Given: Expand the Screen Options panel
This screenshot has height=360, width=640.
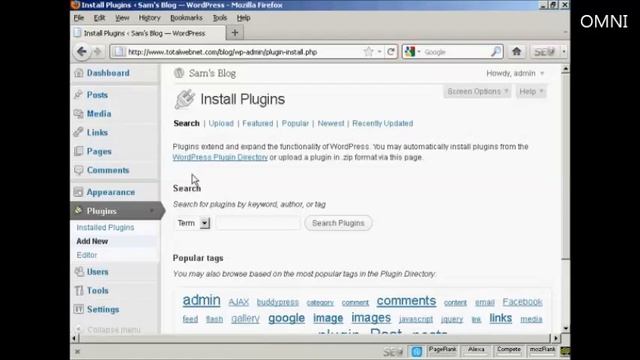Looking at the screenshot, I should [x=477, y=91].
